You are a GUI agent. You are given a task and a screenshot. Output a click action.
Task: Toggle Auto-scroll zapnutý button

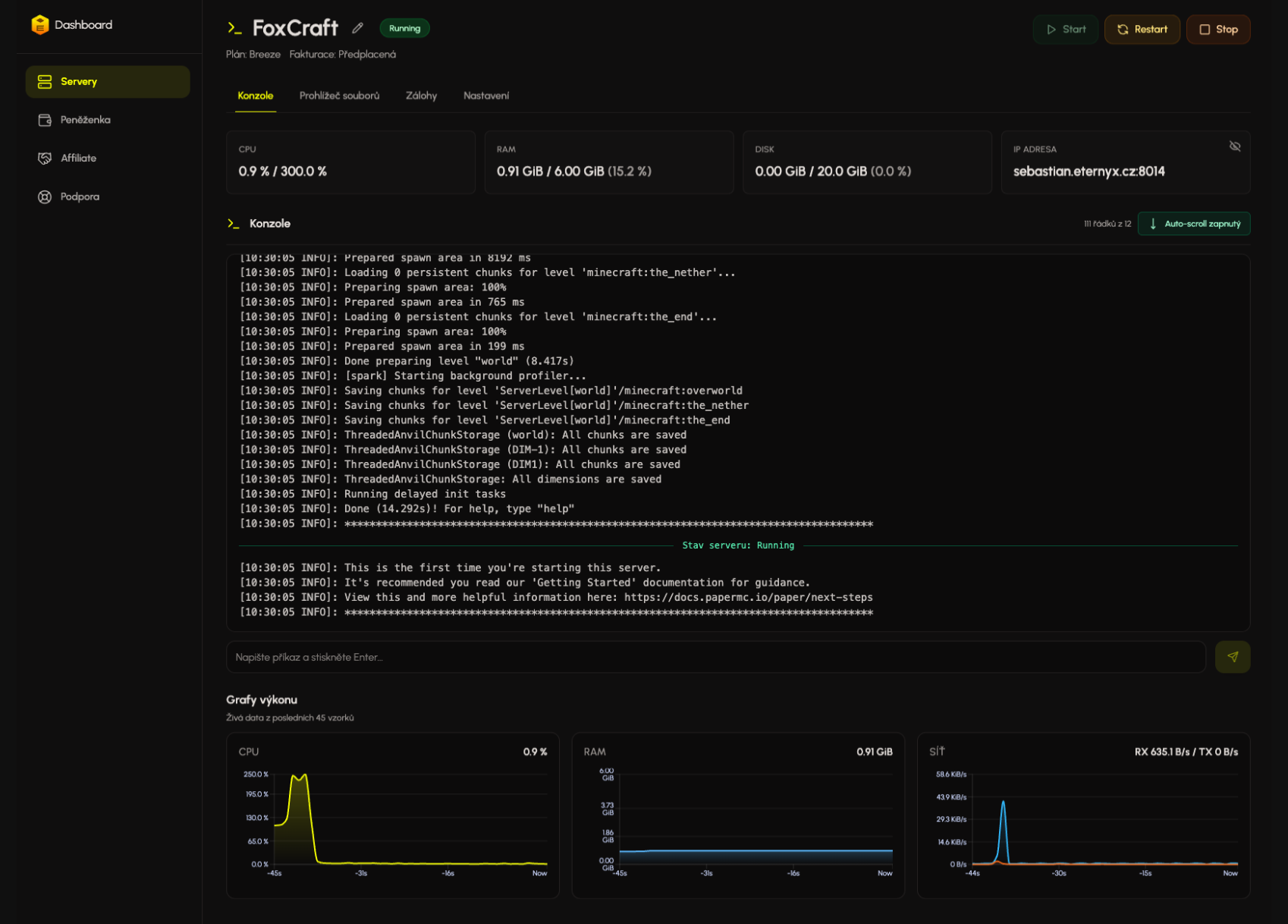pyautogui.click(x=1194, y=224)
